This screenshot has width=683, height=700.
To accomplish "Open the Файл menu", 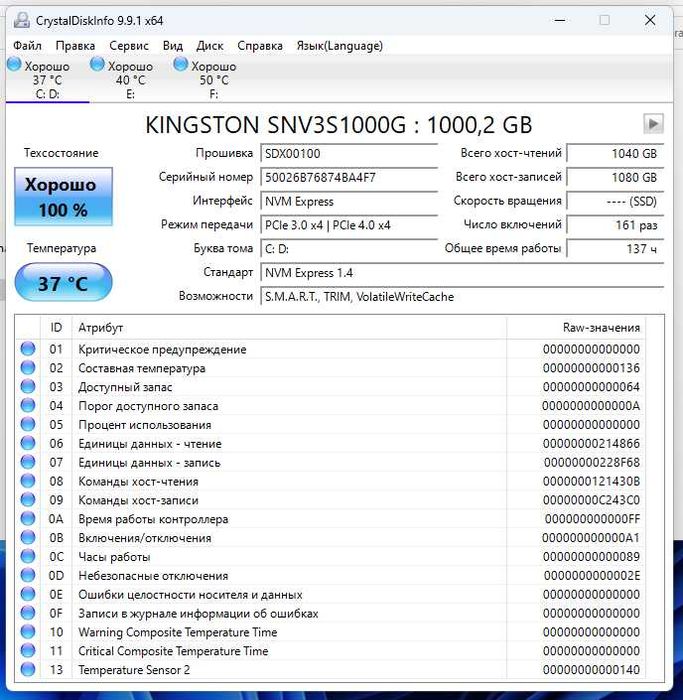I will [x=27, y=46].
